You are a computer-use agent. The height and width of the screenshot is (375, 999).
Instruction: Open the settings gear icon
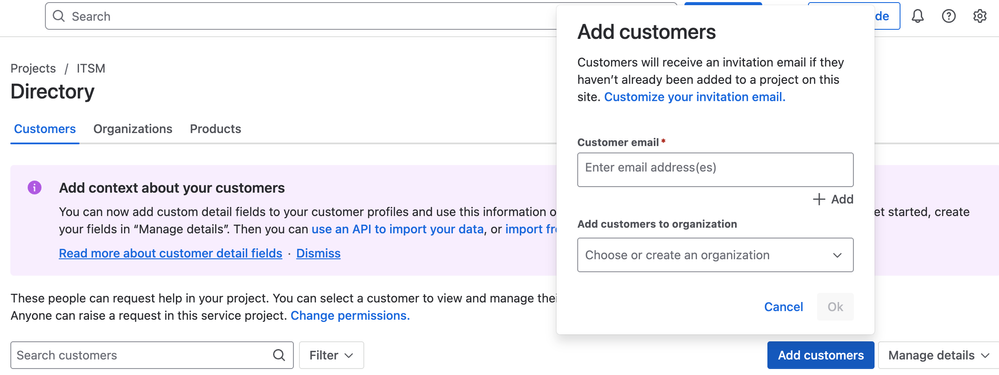(x=980, y=17)
